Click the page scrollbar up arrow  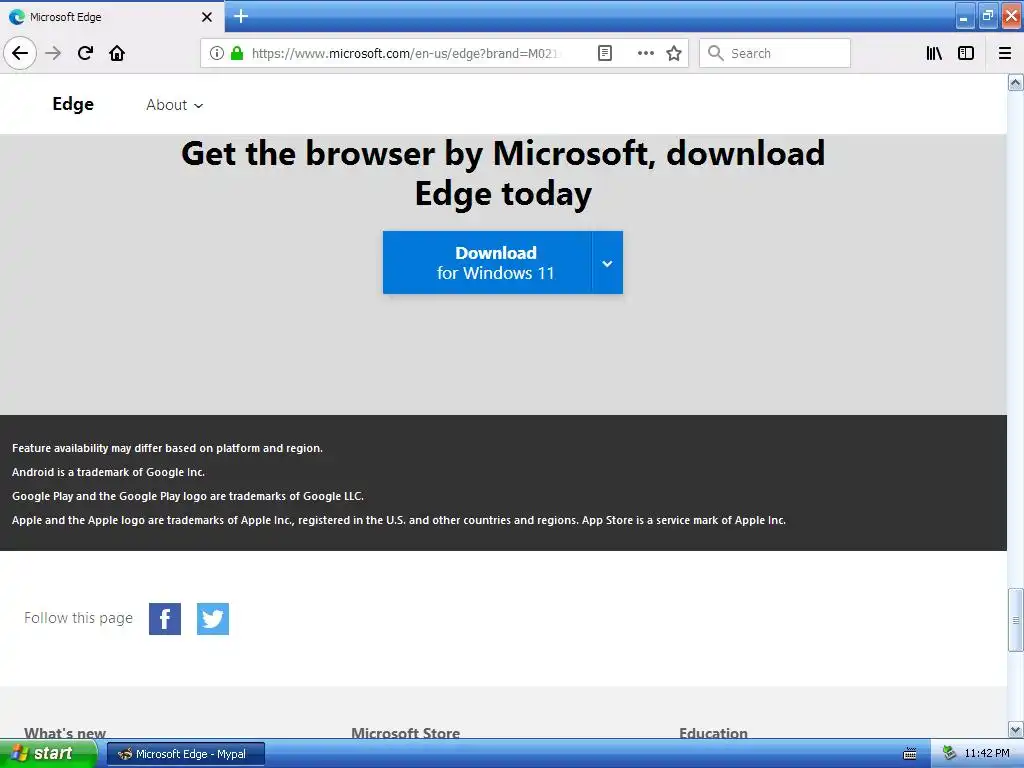coord(1016,82)
